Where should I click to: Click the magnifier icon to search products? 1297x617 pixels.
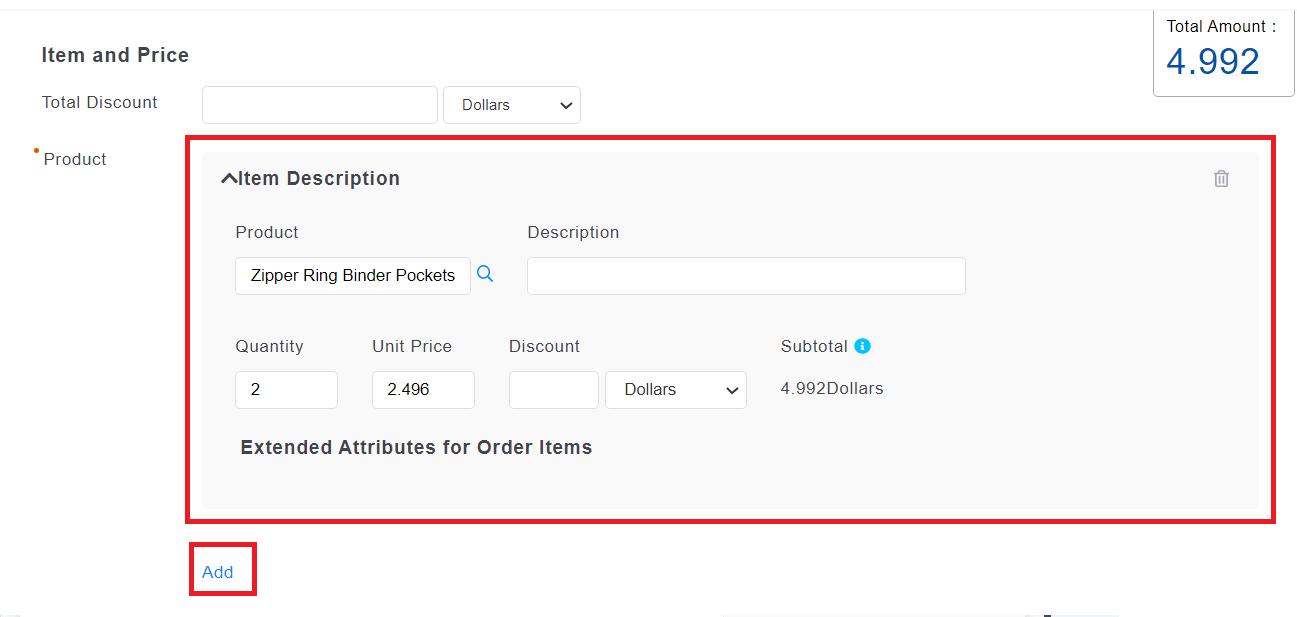click(x=485, y=274)
